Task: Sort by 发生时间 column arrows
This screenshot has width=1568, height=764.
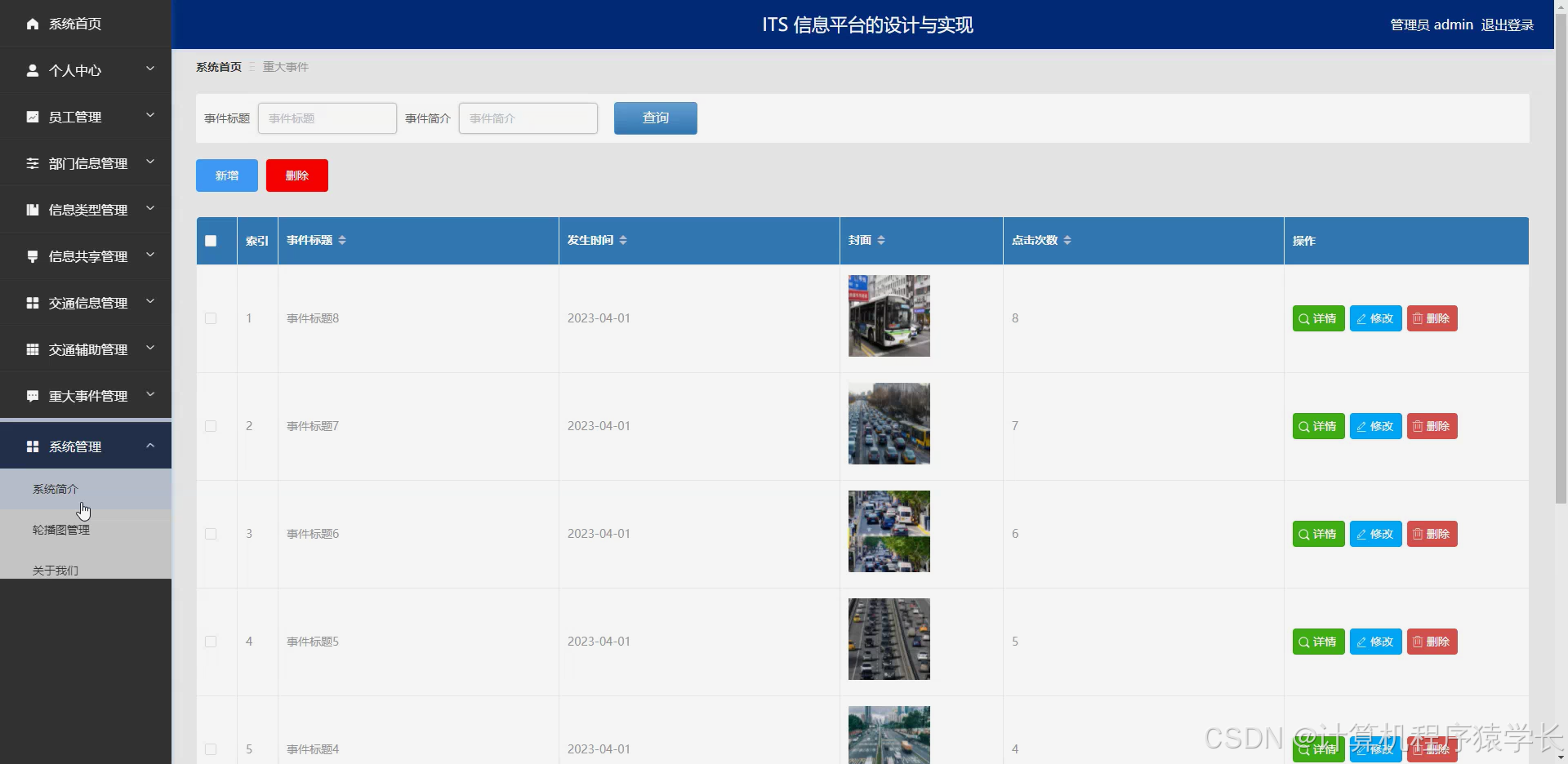Action: click(x=623, y=240)
